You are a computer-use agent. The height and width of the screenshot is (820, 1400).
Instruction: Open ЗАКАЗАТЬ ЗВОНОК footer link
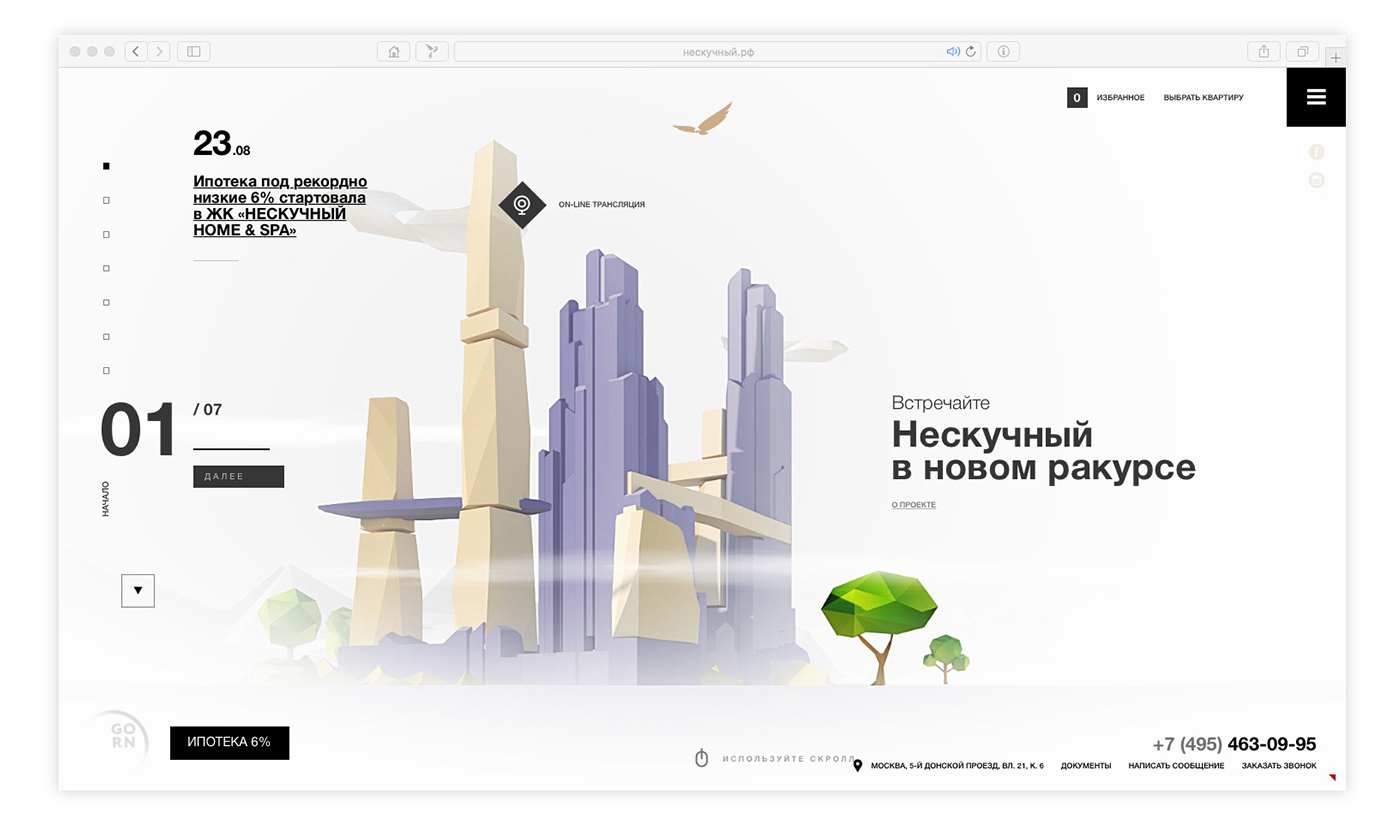1279,766
